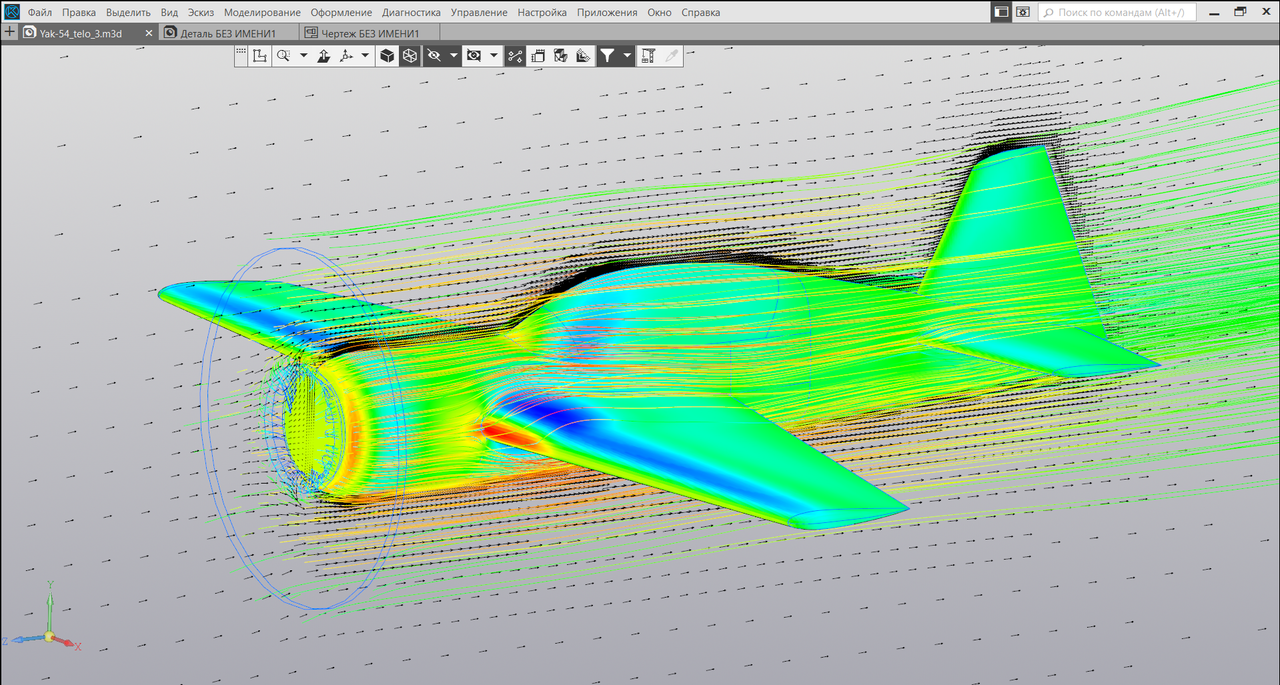The width and height of the screenshot is (1280, 685).
Task: Open the Приложения menu
Action: (607, 13)
